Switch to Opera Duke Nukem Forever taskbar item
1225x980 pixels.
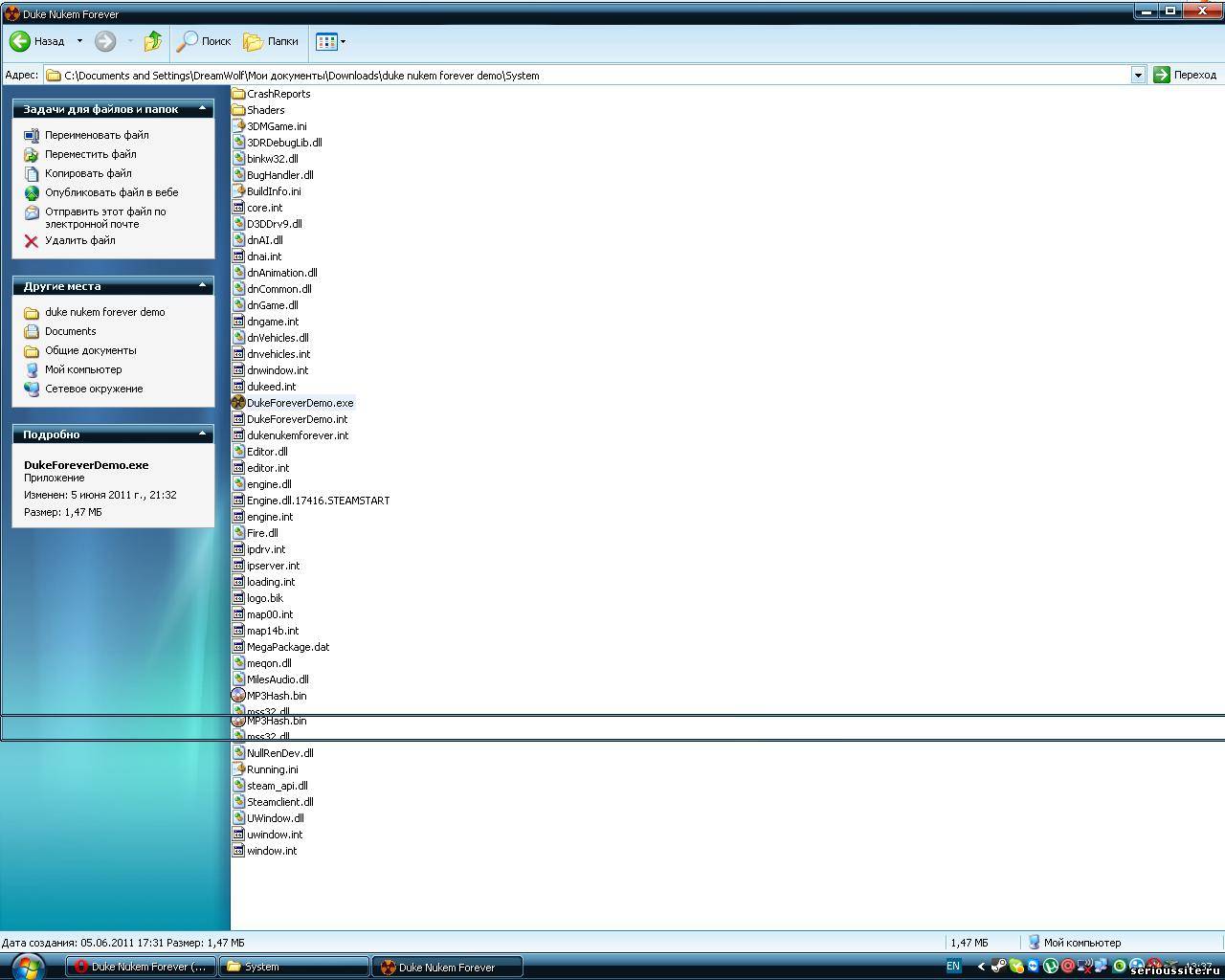click(142, 967)
